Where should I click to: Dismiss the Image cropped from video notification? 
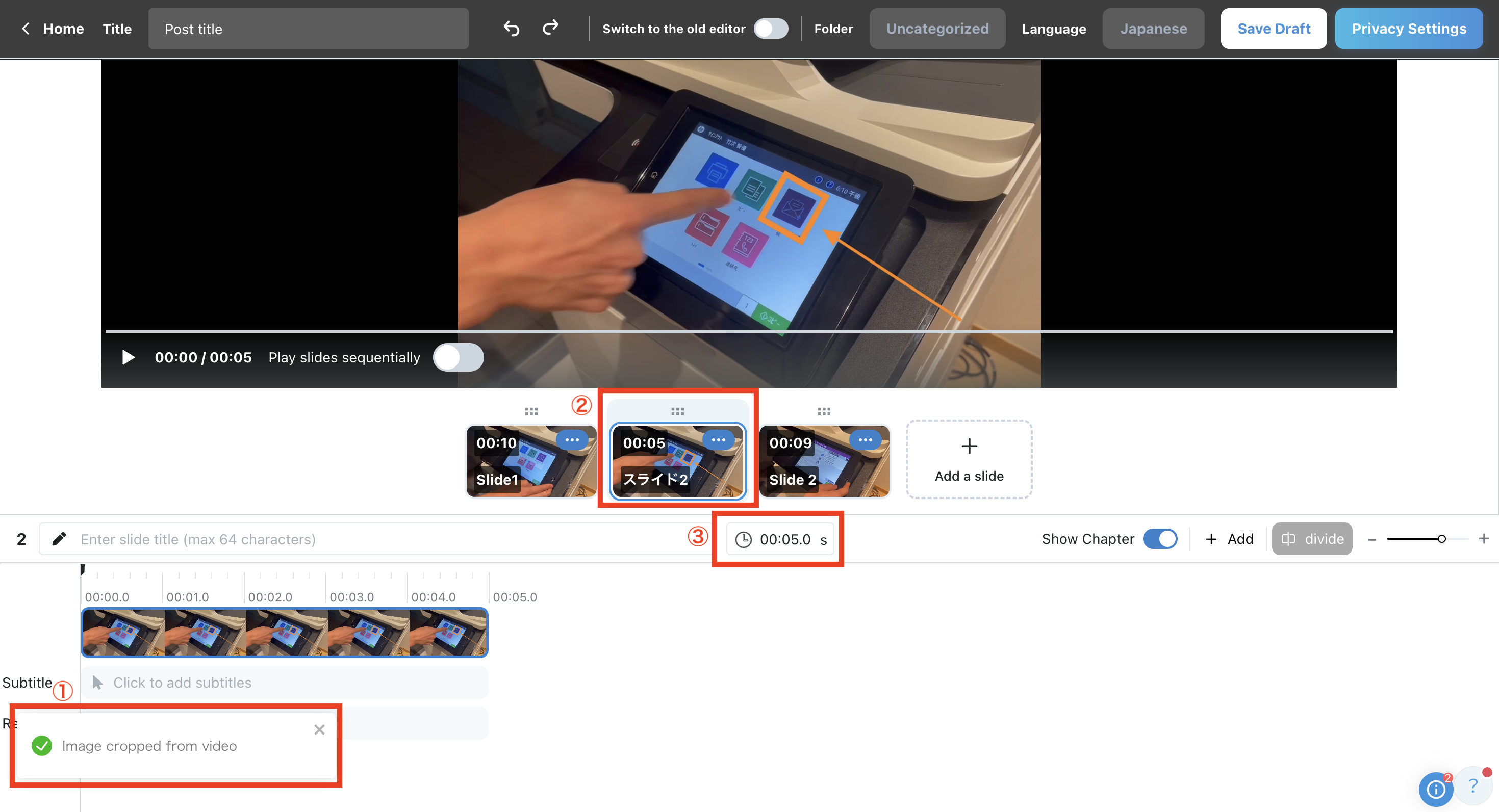click(x=319, y=729)
